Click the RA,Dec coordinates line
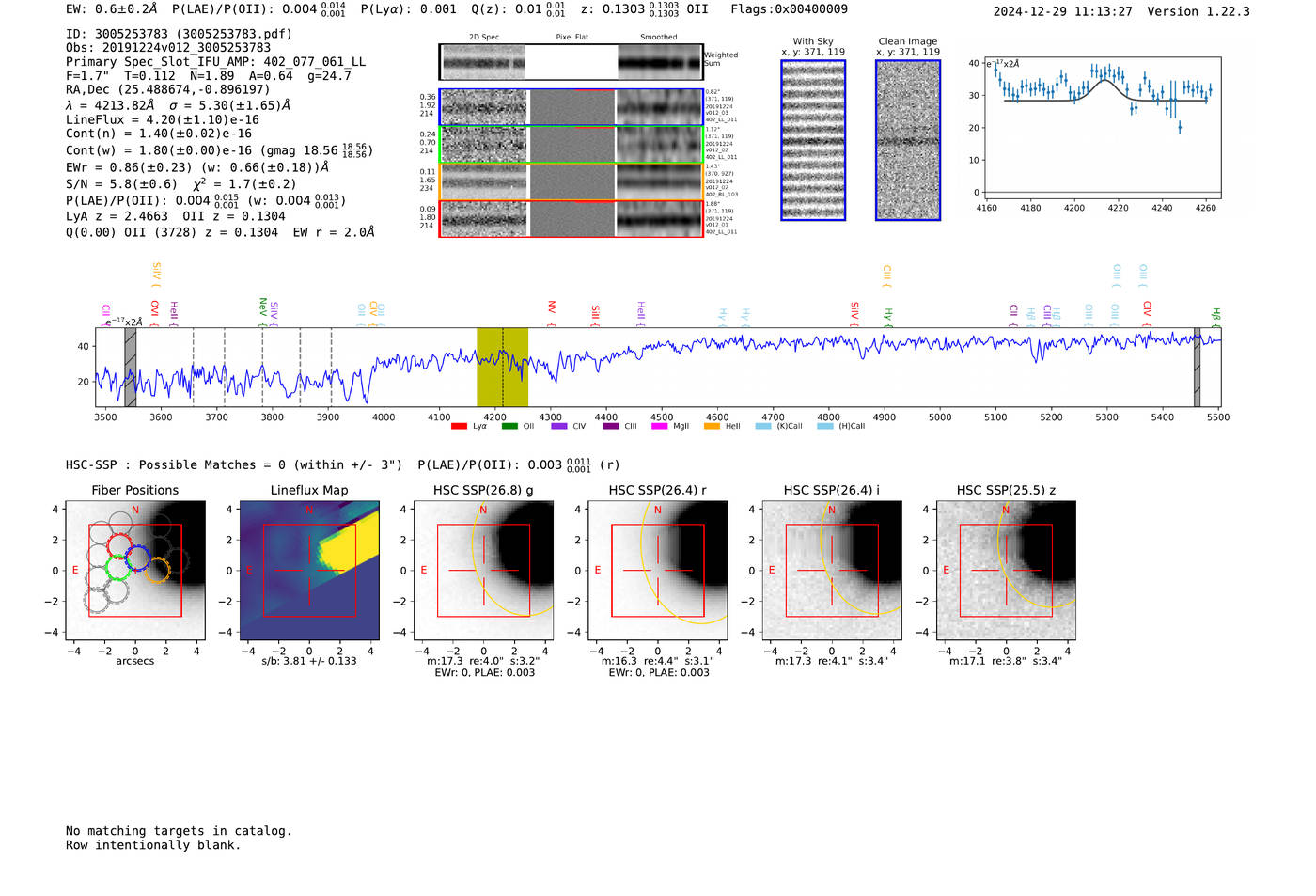This screenshot has height=896, width=1316. click(x=167, y=90)
